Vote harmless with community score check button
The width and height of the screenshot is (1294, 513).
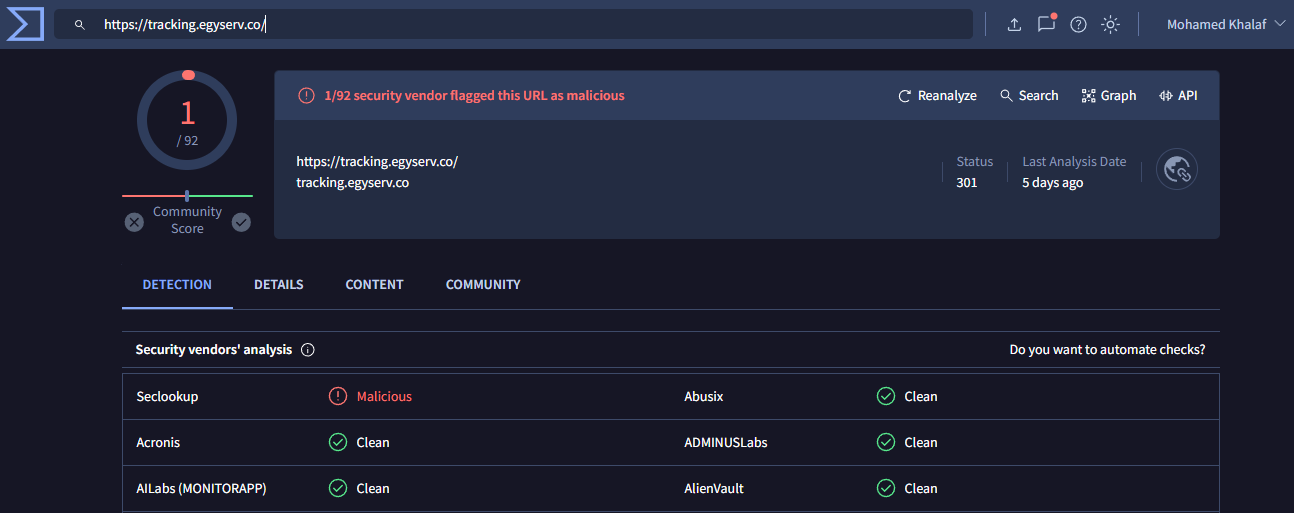(x=241, y=222)
